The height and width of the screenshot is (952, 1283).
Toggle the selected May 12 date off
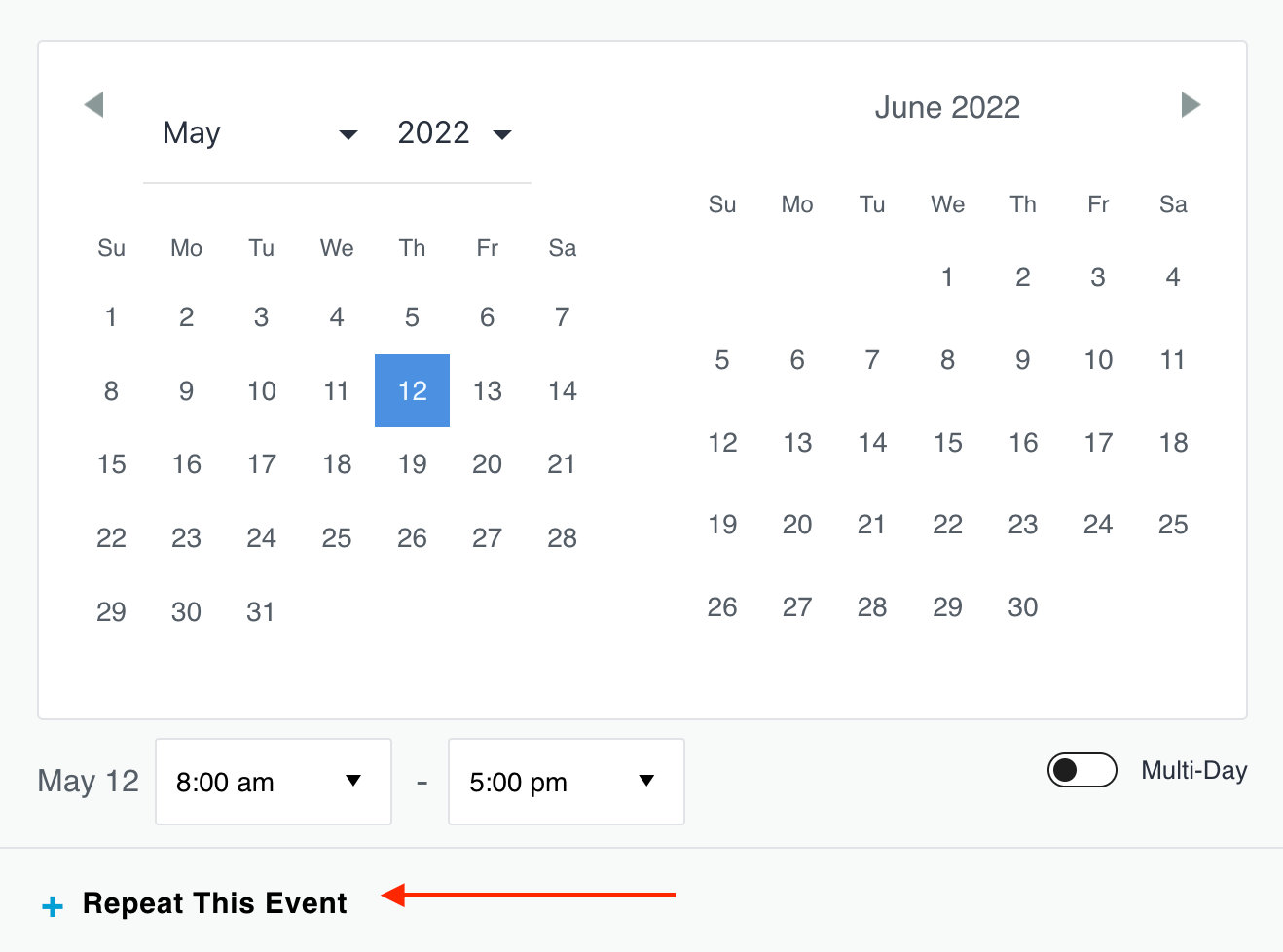click(x=412, y=390)
